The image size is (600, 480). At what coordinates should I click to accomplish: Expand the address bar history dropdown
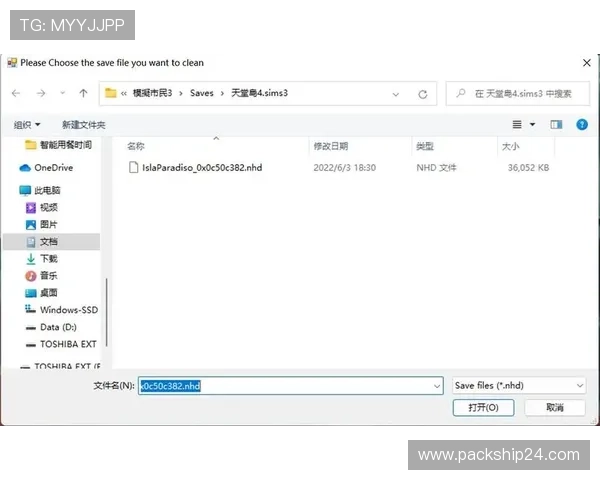[396, 94]
